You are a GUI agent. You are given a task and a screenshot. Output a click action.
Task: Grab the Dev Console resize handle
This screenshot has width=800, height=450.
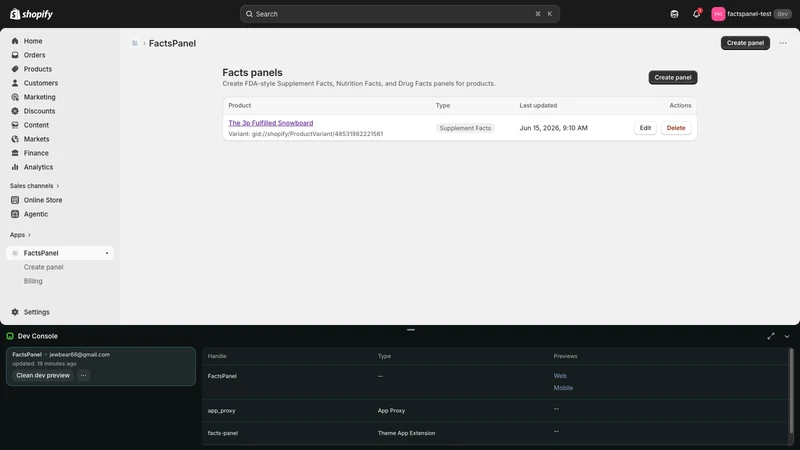pyautogui.click(x=411, y=330)
